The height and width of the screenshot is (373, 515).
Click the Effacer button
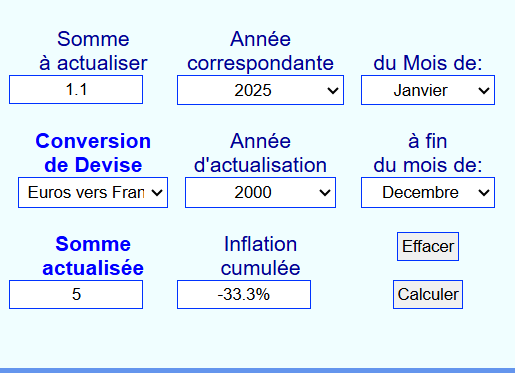click(x=428, y=246)
